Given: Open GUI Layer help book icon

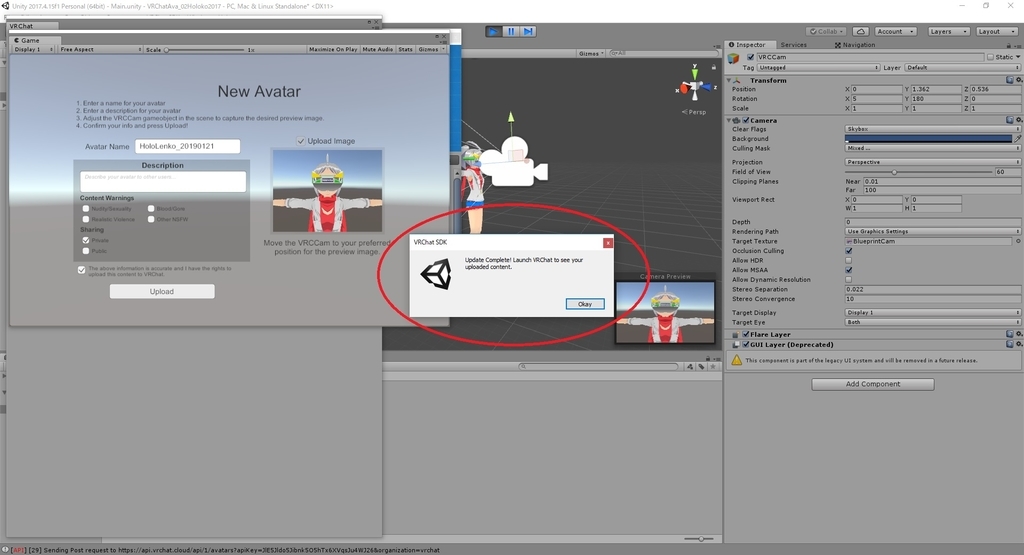Looking at the screenshot, I should [x=1010, y=344].
